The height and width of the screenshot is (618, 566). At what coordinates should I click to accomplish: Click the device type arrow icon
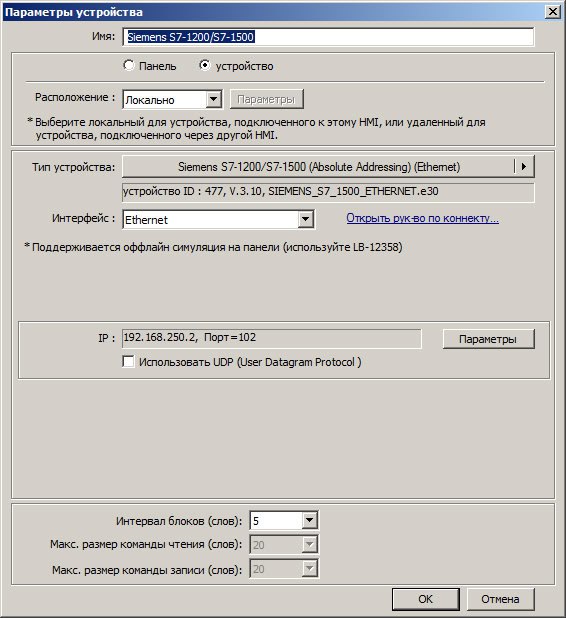click(x=524, y=166)
